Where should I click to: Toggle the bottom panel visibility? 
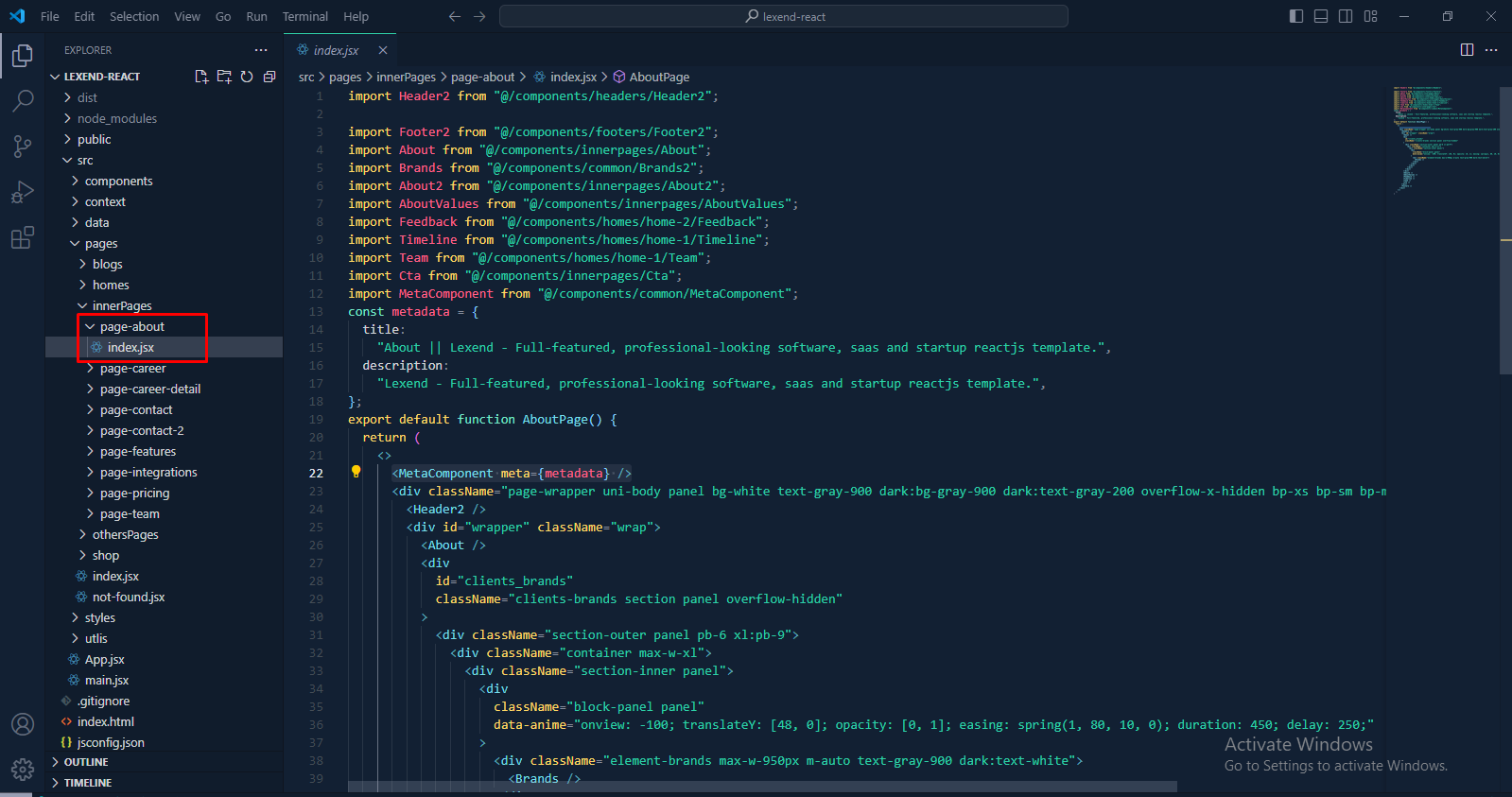point(1321,16)
